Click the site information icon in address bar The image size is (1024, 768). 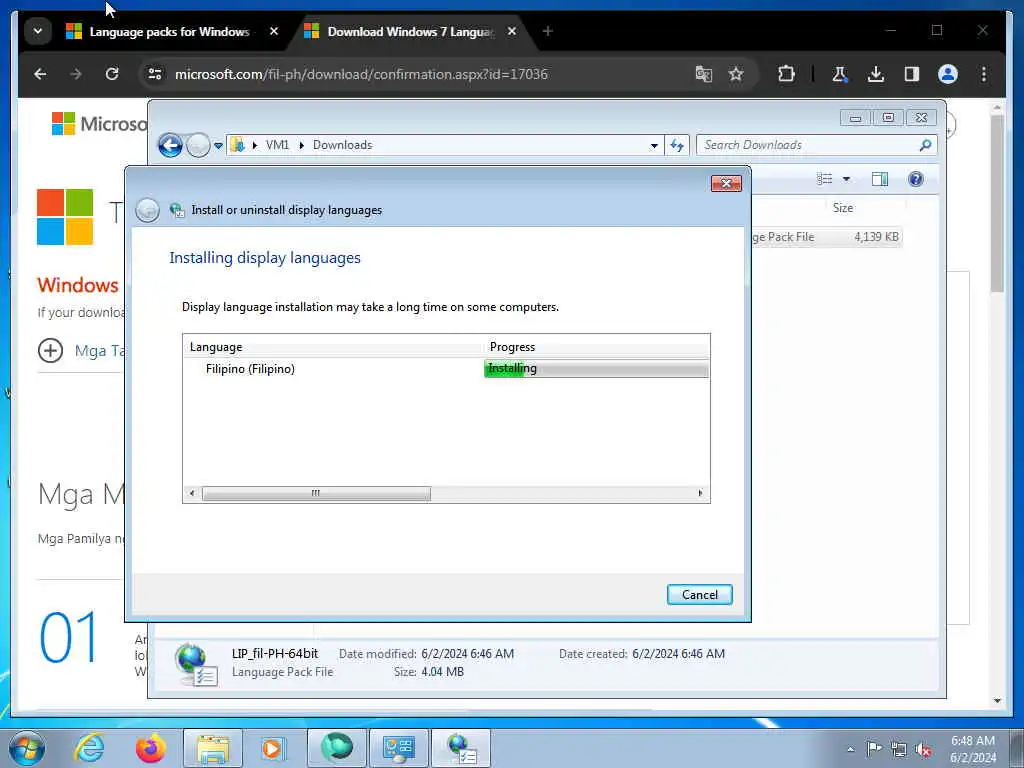pyautogui.click(x=155, y=74)
